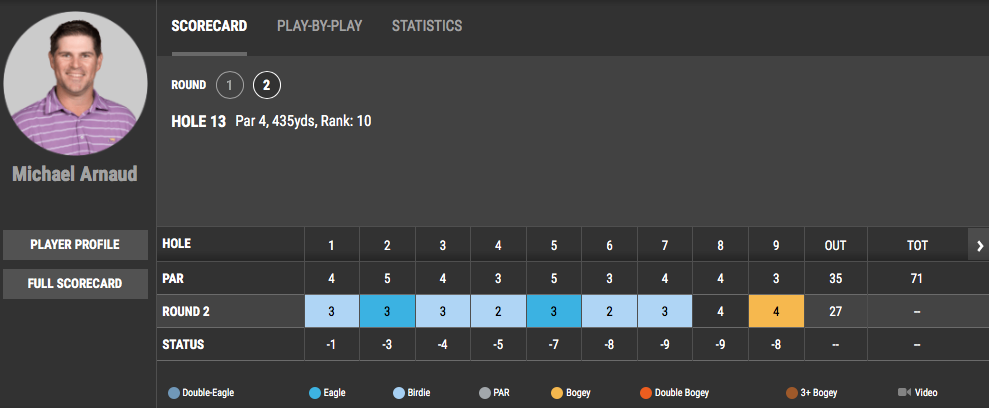
Task: Open the Player Profile button
Action: point(76,245)
